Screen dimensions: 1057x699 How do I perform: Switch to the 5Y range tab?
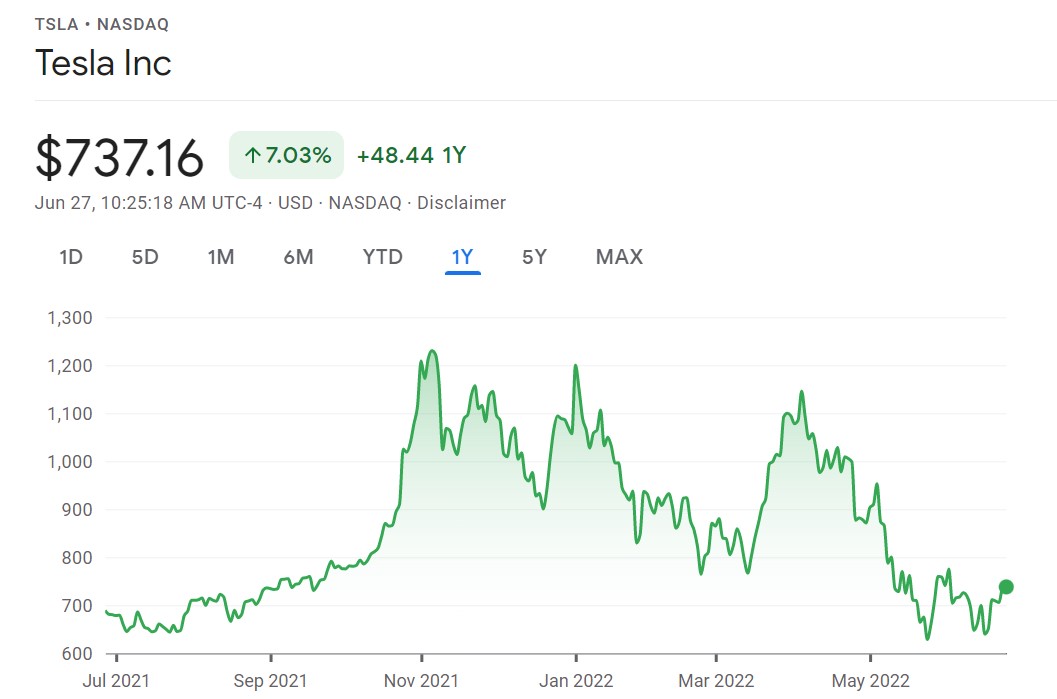pos(534,257)
